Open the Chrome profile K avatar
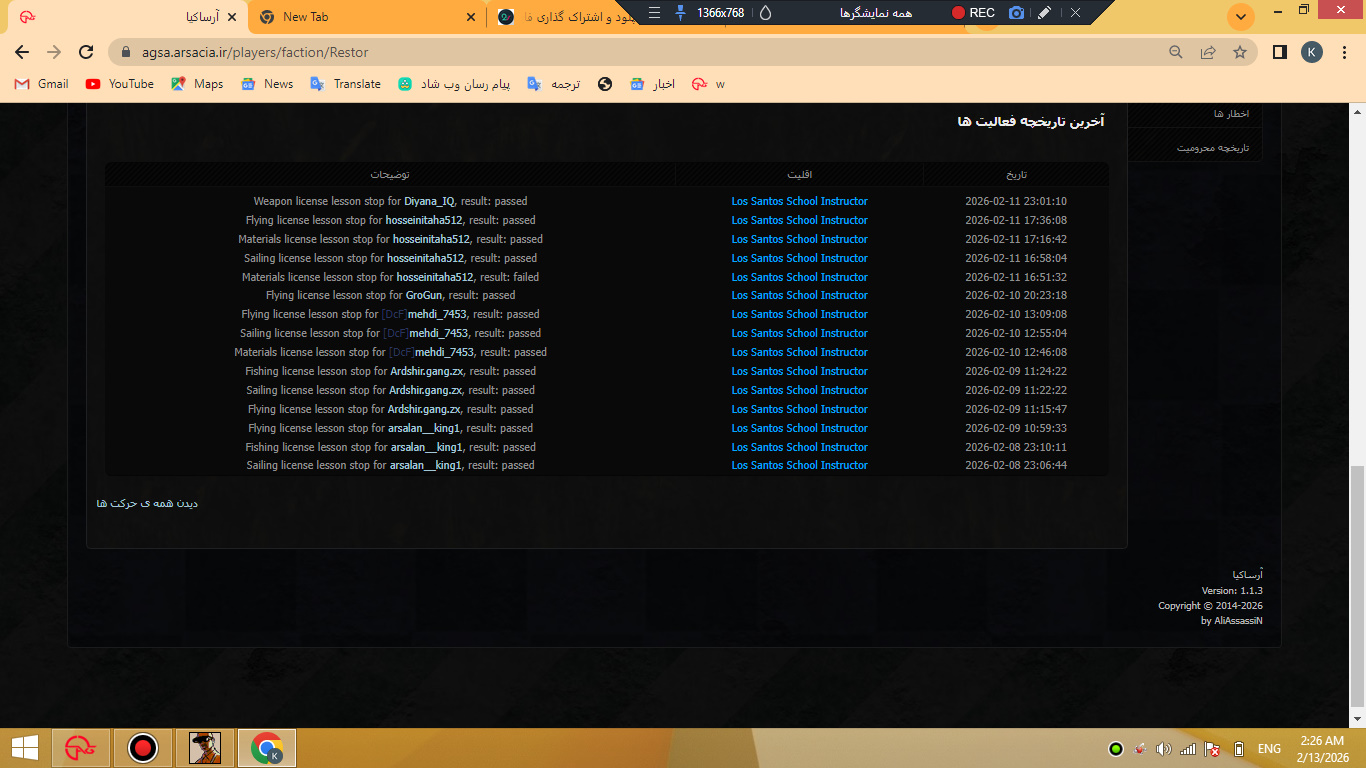Image resolution: width=1366 pixels, height=768 pixels. (1311, 52)
